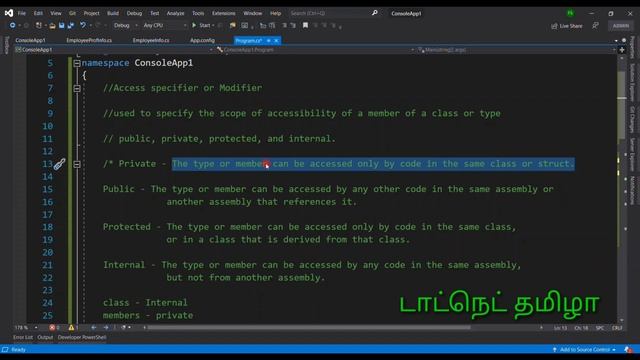Click the yellow warnings count icon
Screen dimensions: 640x360
71,327
